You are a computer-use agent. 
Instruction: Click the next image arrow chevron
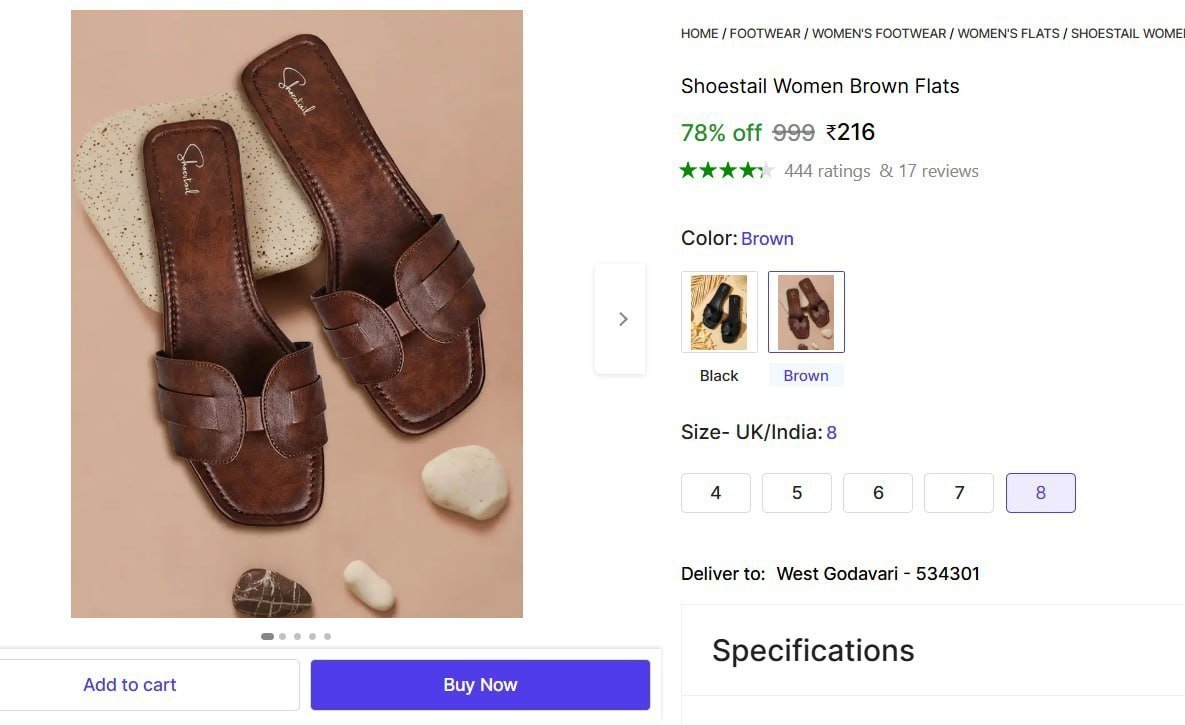622,319
